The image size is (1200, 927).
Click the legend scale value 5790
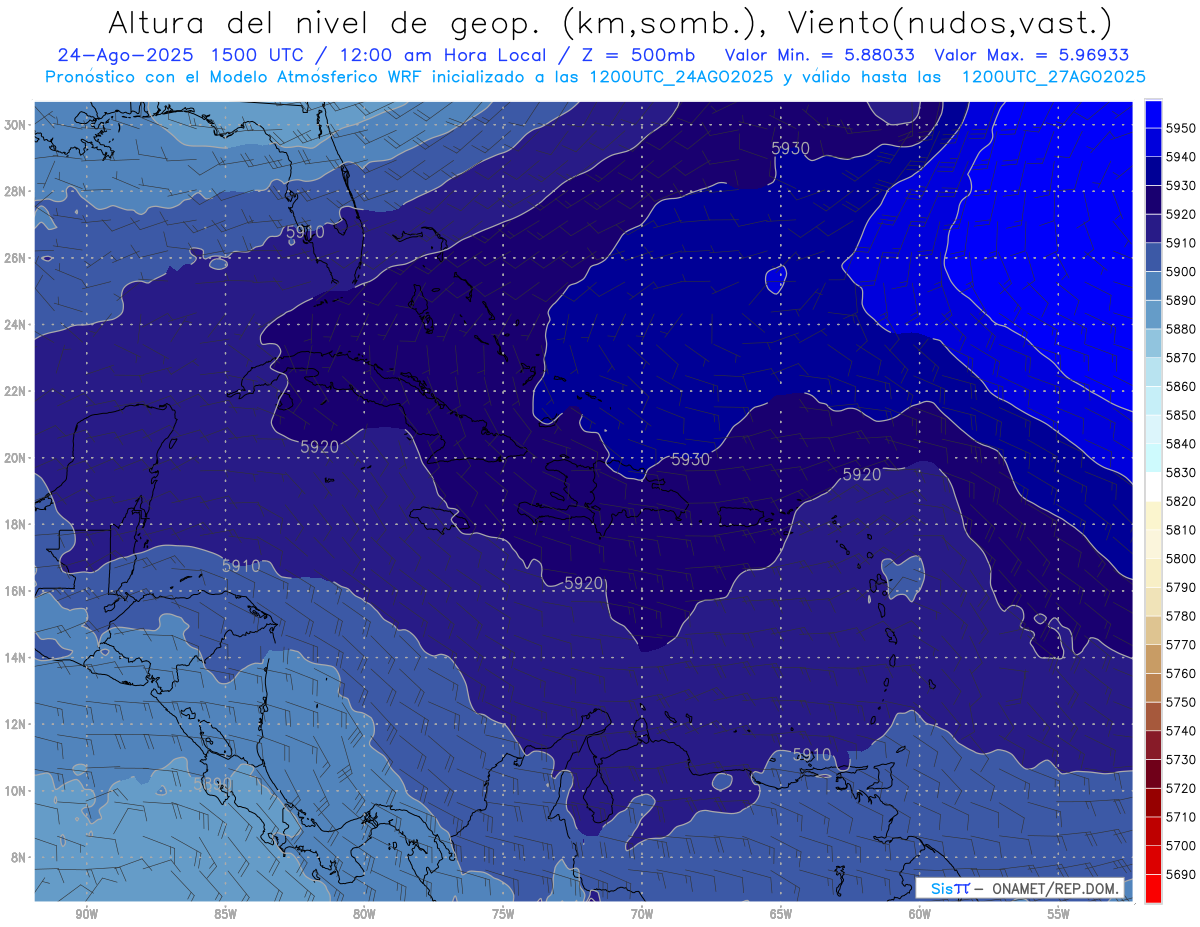[x=1181, y=587]
